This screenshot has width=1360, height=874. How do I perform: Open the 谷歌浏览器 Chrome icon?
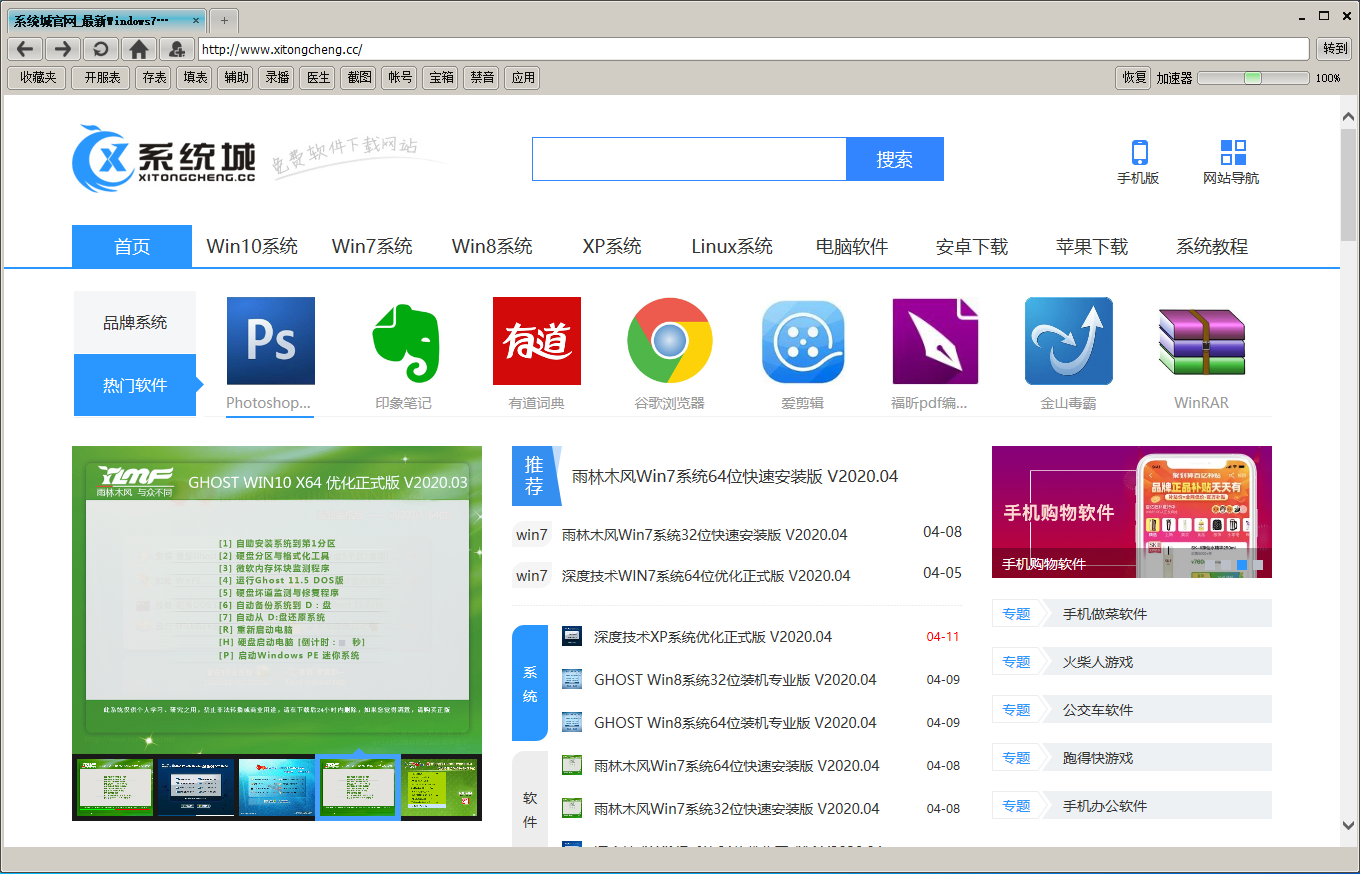(x=670, y=341)
